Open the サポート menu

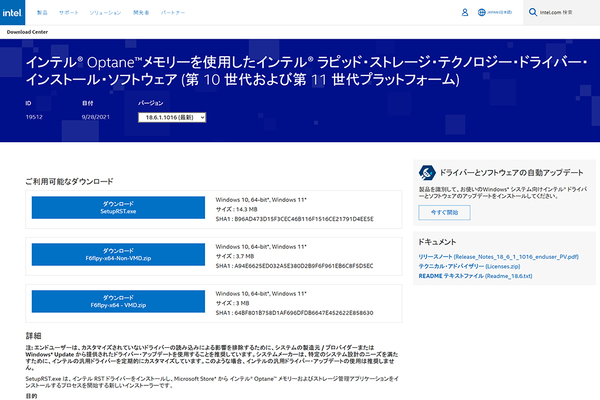point(68,13)
